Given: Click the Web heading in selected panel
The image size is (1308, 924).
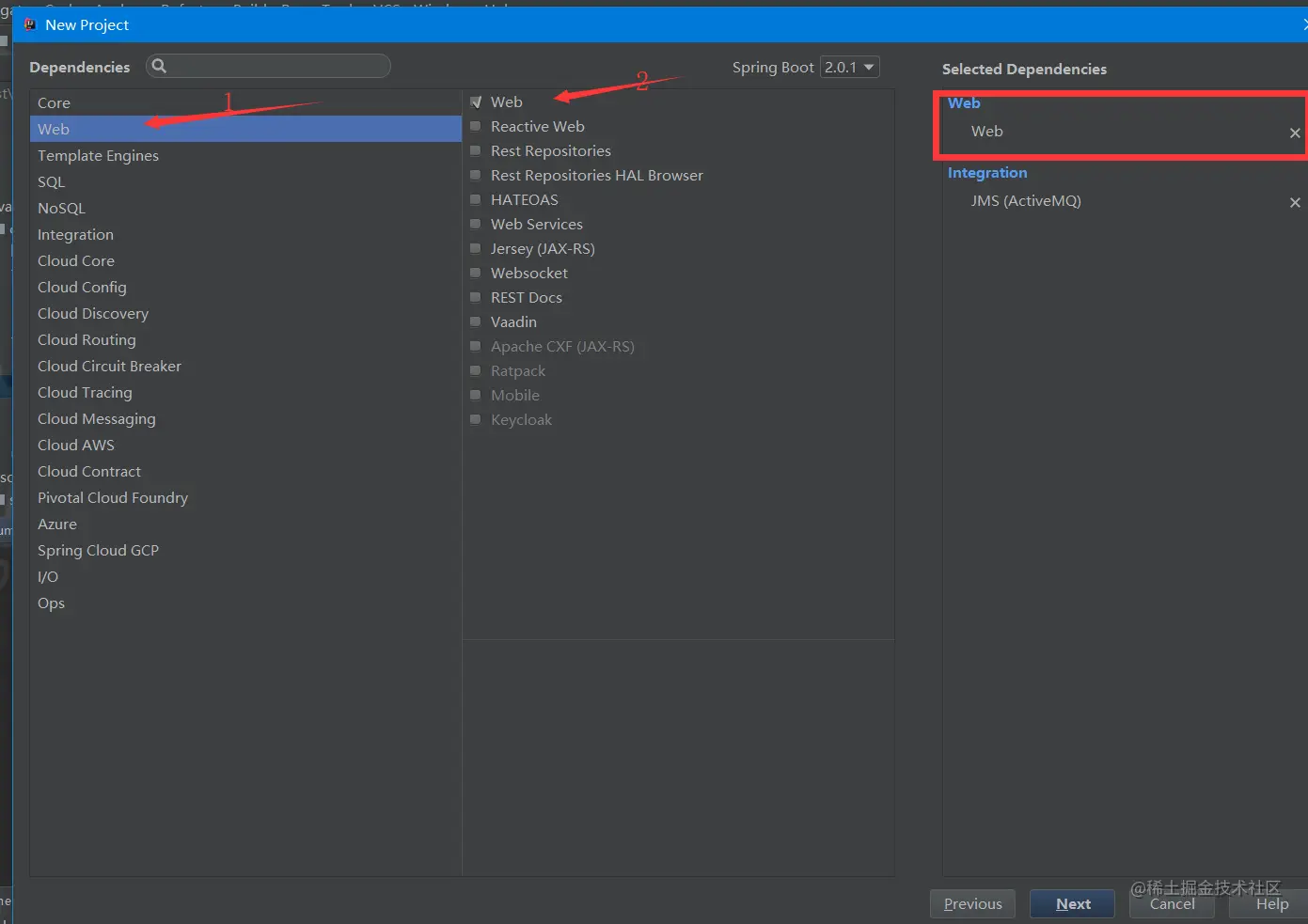Looking at the screenshot, I should point(964,103).
